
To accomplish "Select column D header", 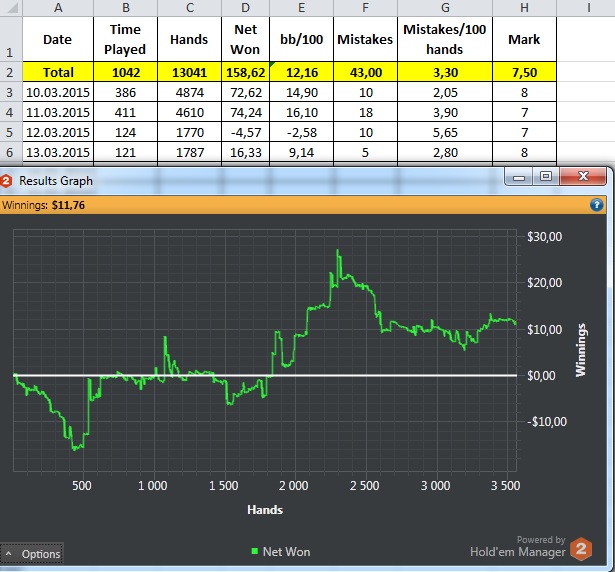I will point(246,8).
